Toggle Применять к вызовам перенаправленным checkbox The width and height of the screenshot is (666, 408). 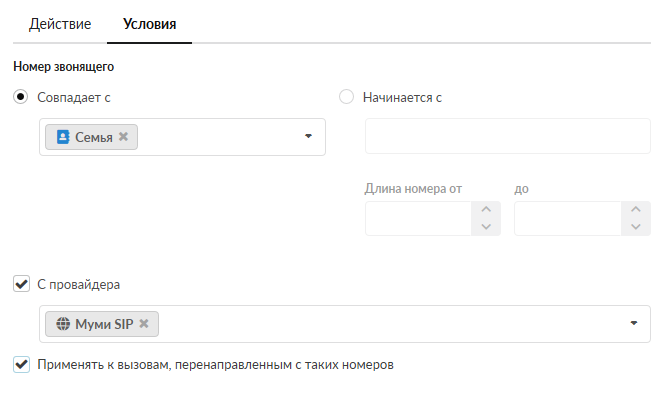21,365
